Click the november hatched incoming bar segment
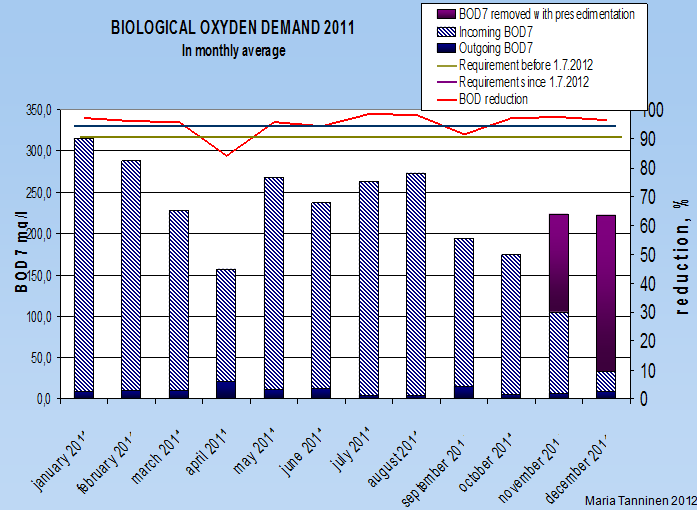 (x=559, y=353)
